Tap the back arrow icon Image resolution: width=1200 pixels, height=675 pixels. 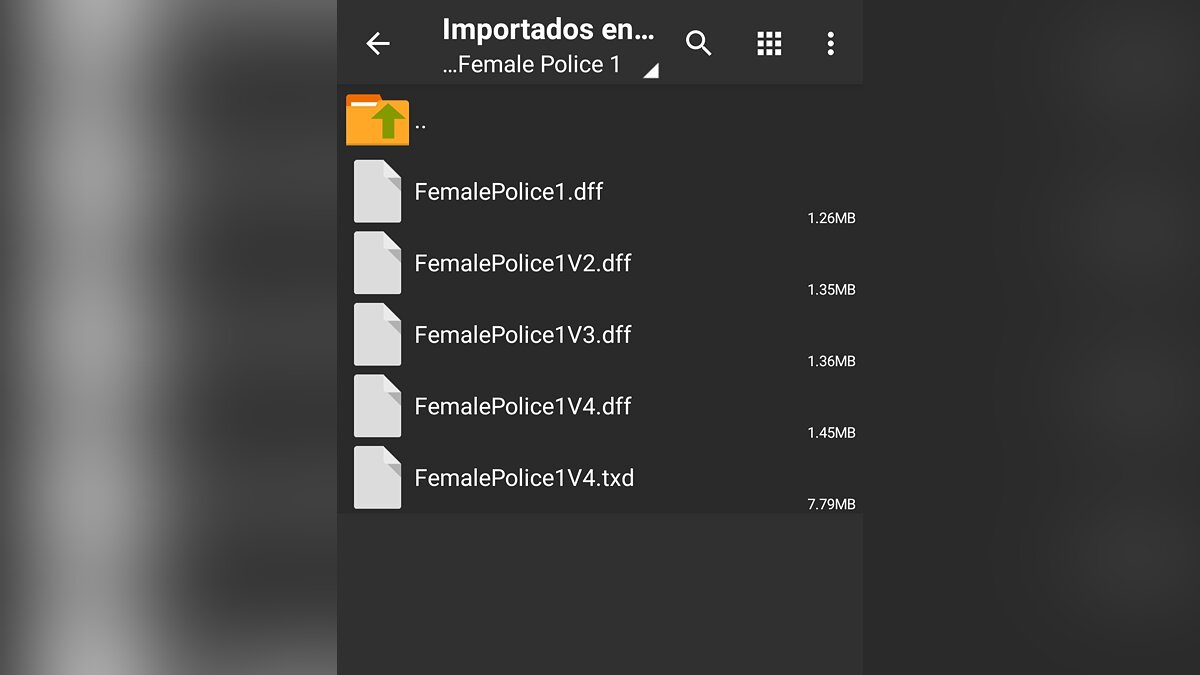(377, 43)
